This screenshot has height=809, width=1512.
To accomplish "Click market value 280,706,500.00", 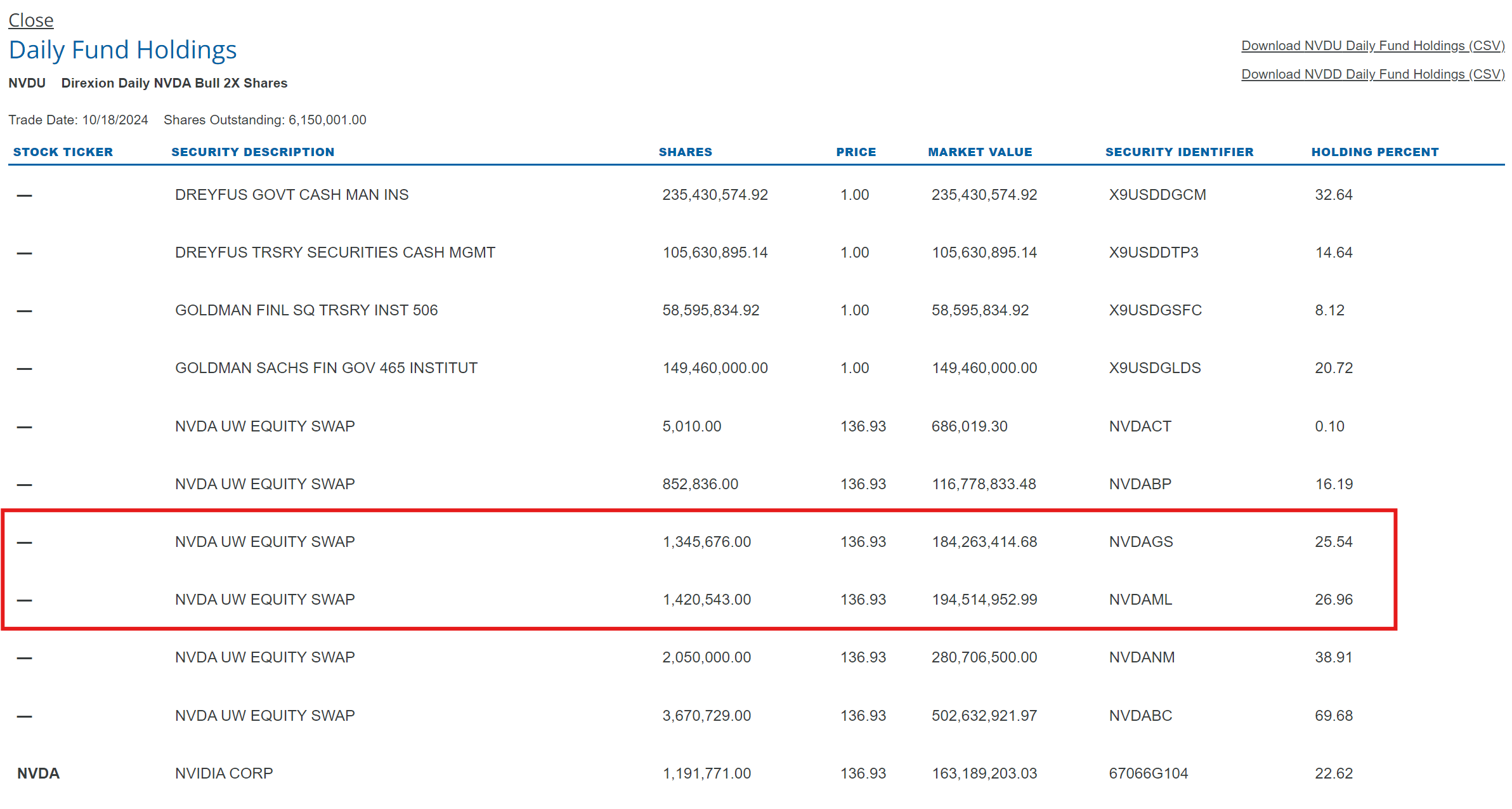I will [984, 657].
